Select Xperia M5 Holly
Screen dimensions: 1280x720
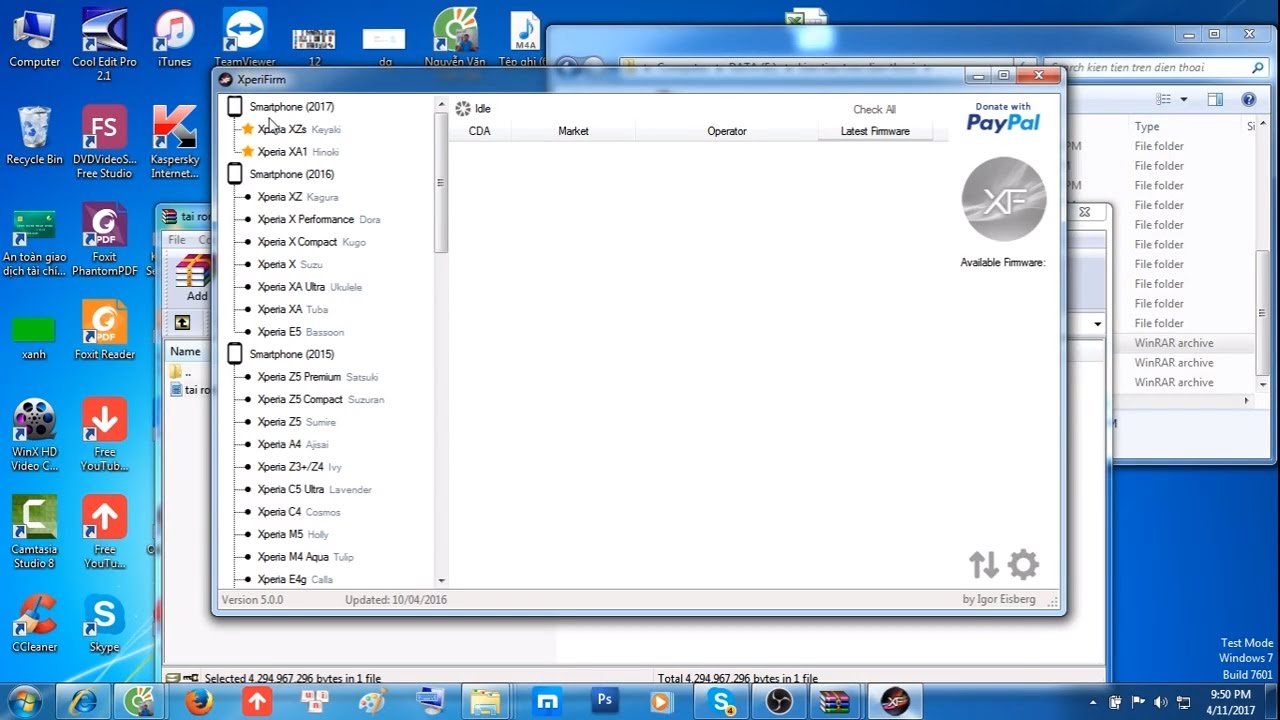[292, 534]
